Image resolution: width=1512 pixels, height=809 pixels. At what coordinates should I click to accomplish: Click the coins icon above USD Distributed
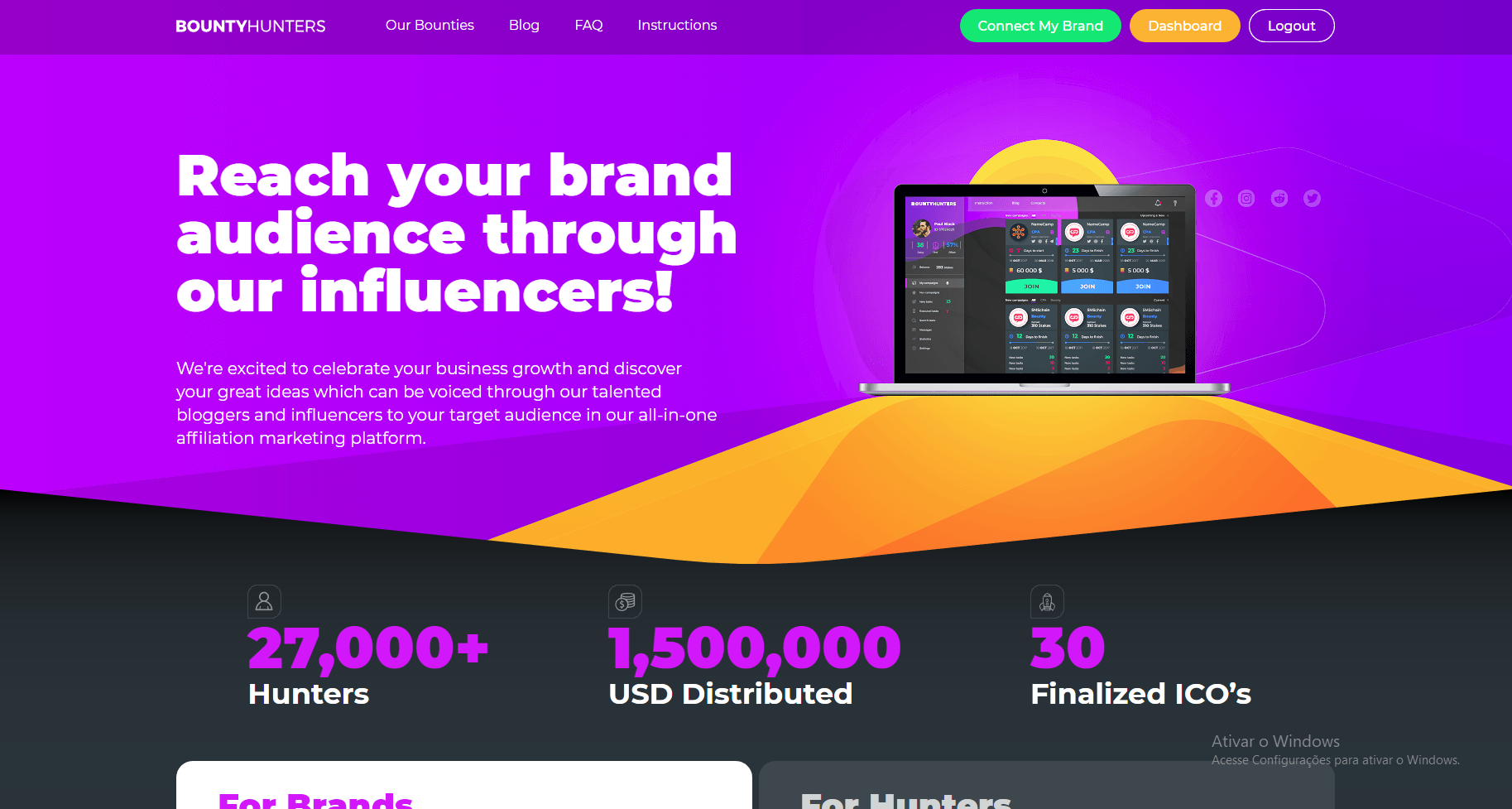point(625,601)
